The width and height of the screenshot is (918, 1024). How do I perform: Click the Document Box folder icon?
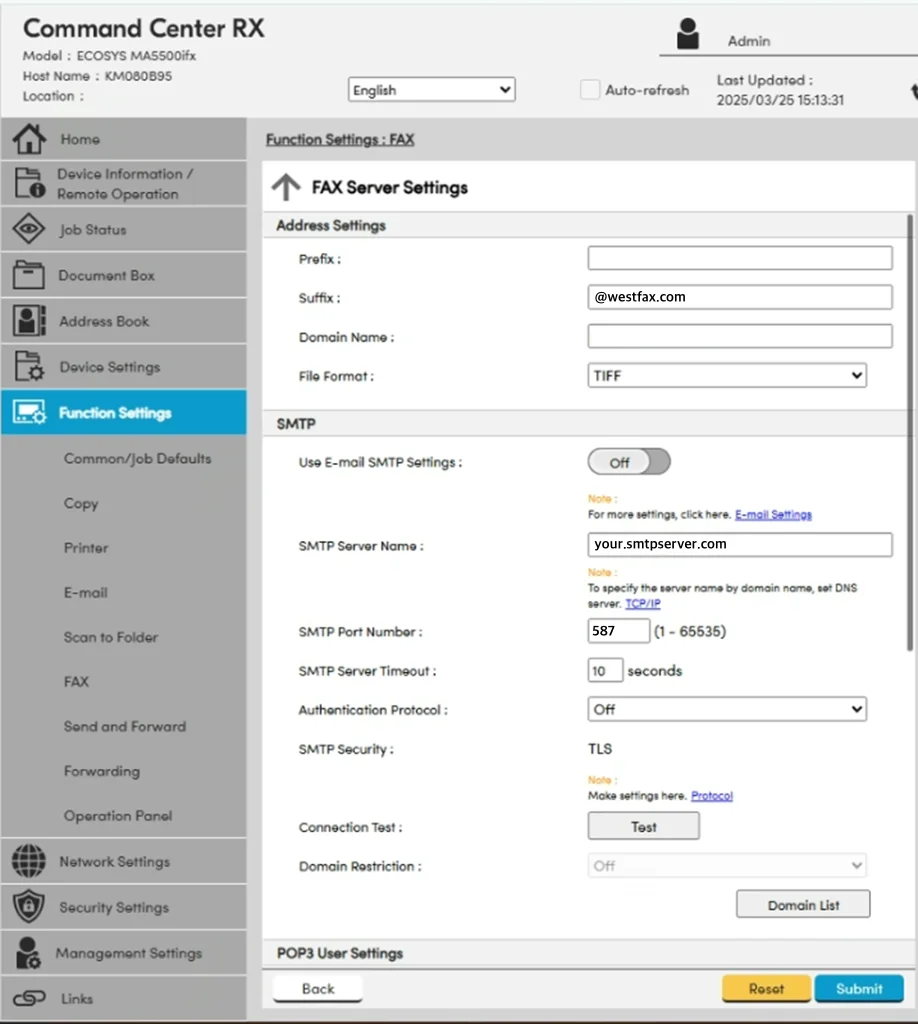click(29, 275)
